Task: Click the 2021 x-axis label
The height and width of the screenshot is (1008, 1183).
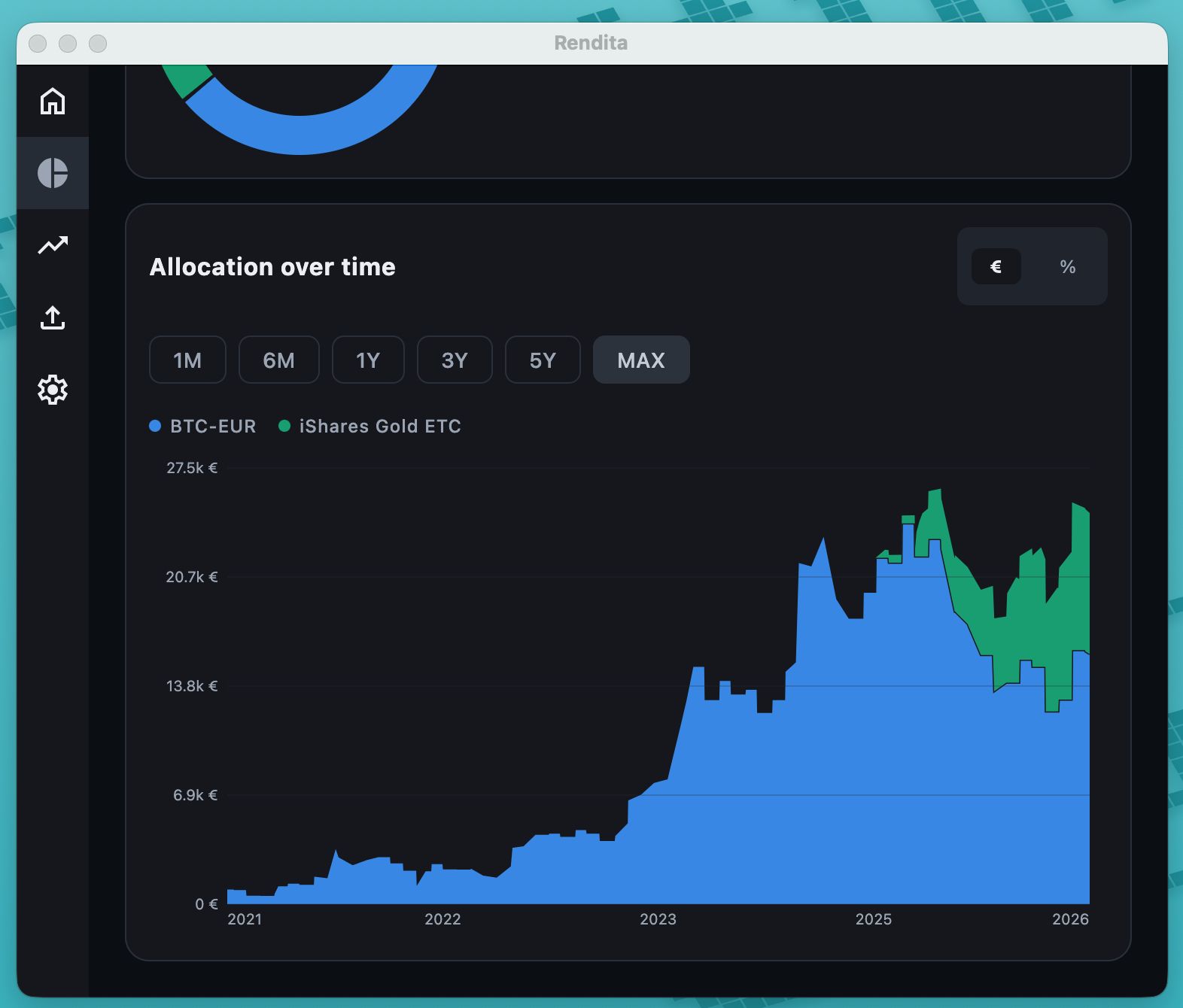Action: point(245,919)
